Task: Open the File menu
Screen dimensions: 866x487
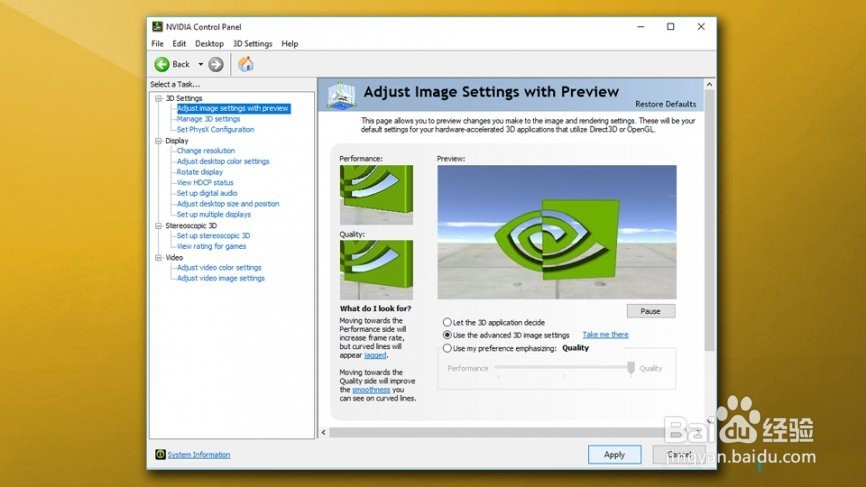Action: point(157,44)
